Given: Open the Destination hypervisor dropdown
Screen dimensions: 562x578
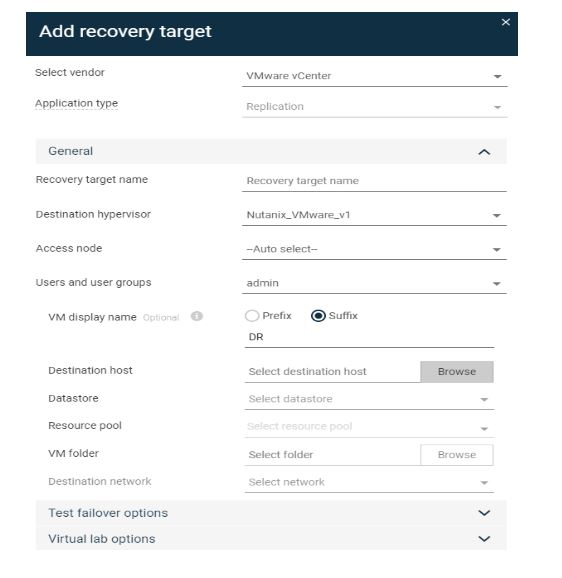Looking at the screenshot, I should [374, 215].
